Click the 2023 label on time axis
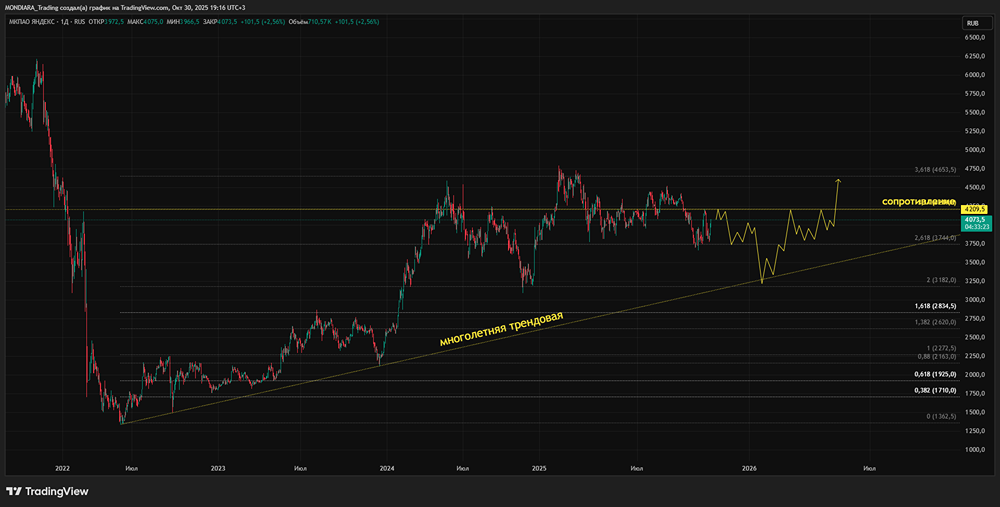The height and width of the screenshot is (507, 1000). [x=218, y=468]
